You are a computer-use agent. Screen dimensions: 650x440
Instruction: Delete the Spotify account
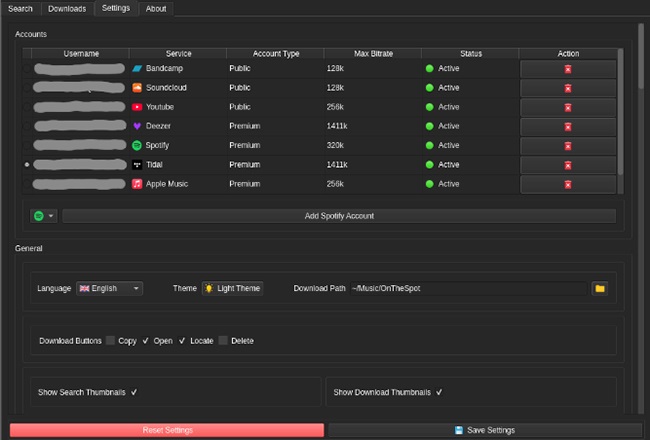pyautogui.click(x=568, y=145)
